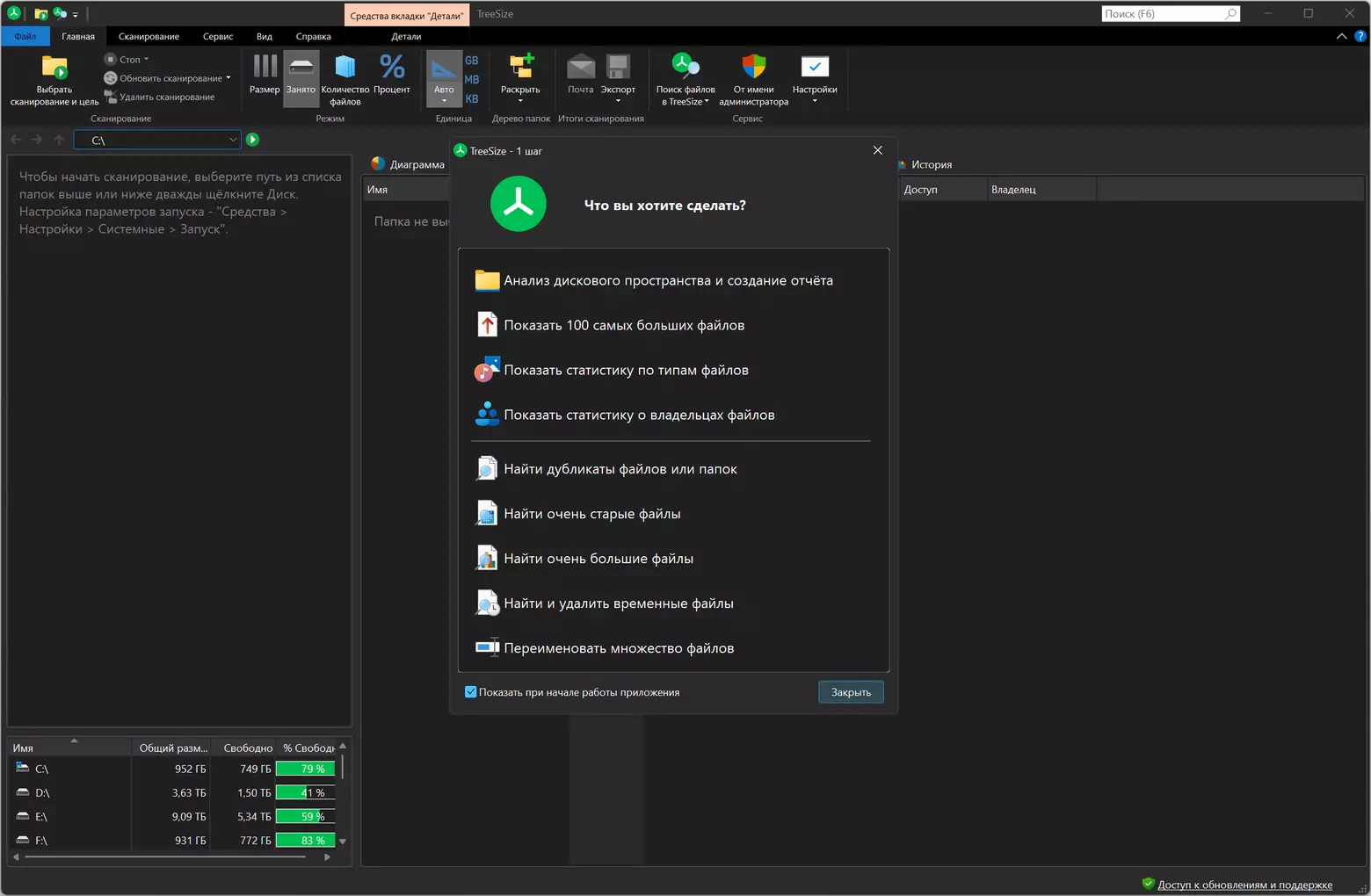The image size is (1371, 896).
Task: Expand the path C:\ dropdown
Action: coord(232,140)
